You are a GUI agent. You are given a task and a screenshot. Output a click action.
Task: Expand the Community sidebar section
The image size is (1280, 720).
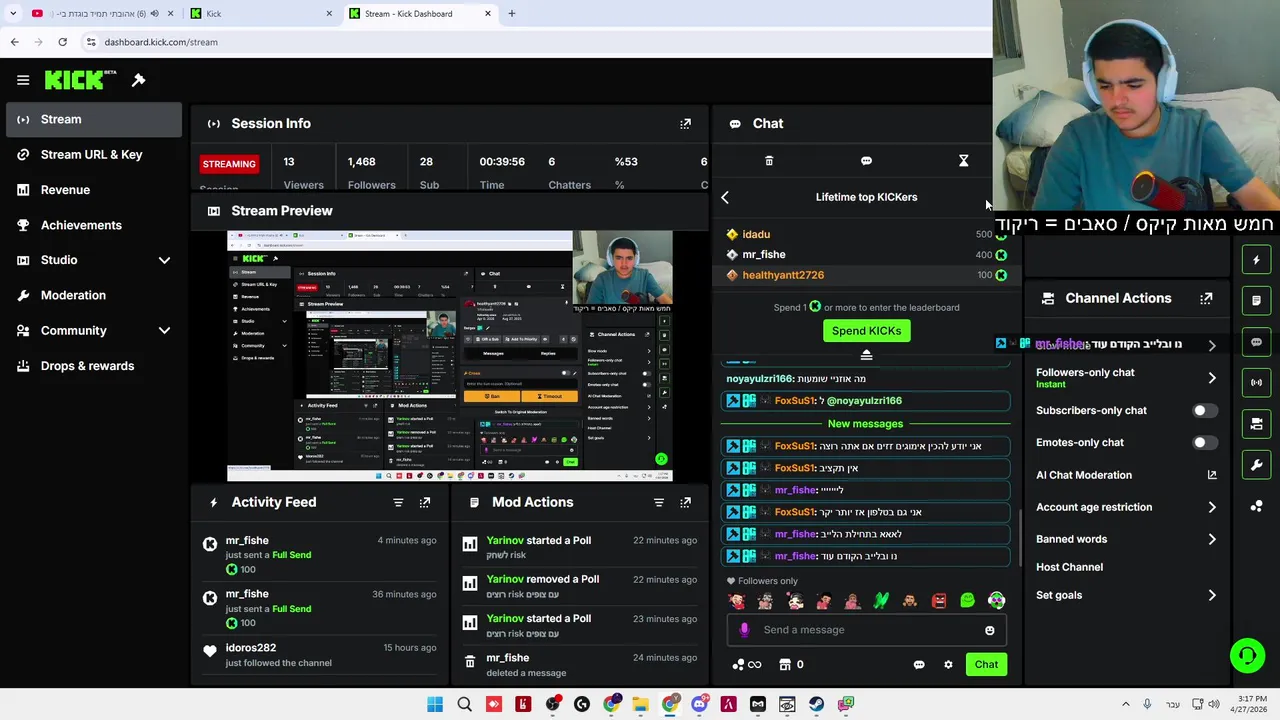164,331
